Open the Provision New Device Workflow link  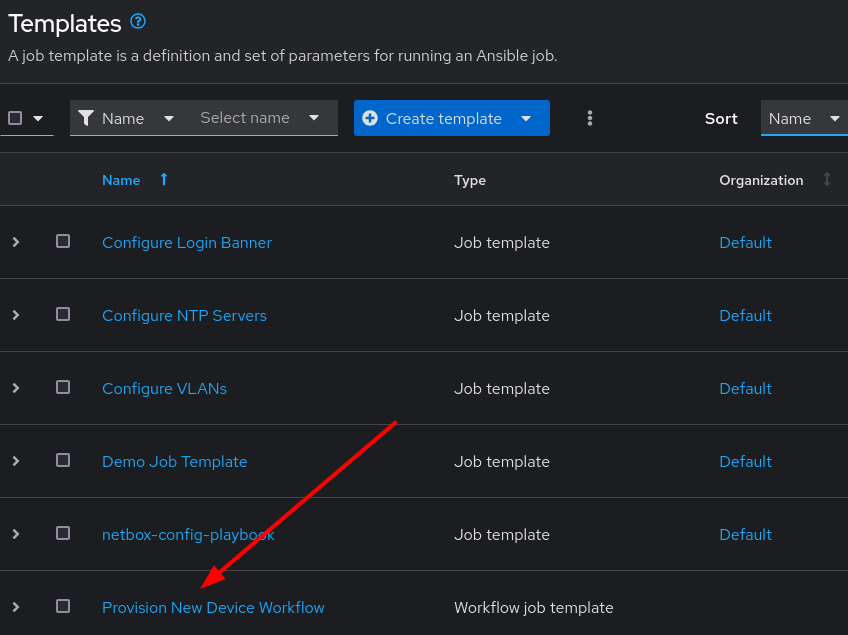[213, 608]
